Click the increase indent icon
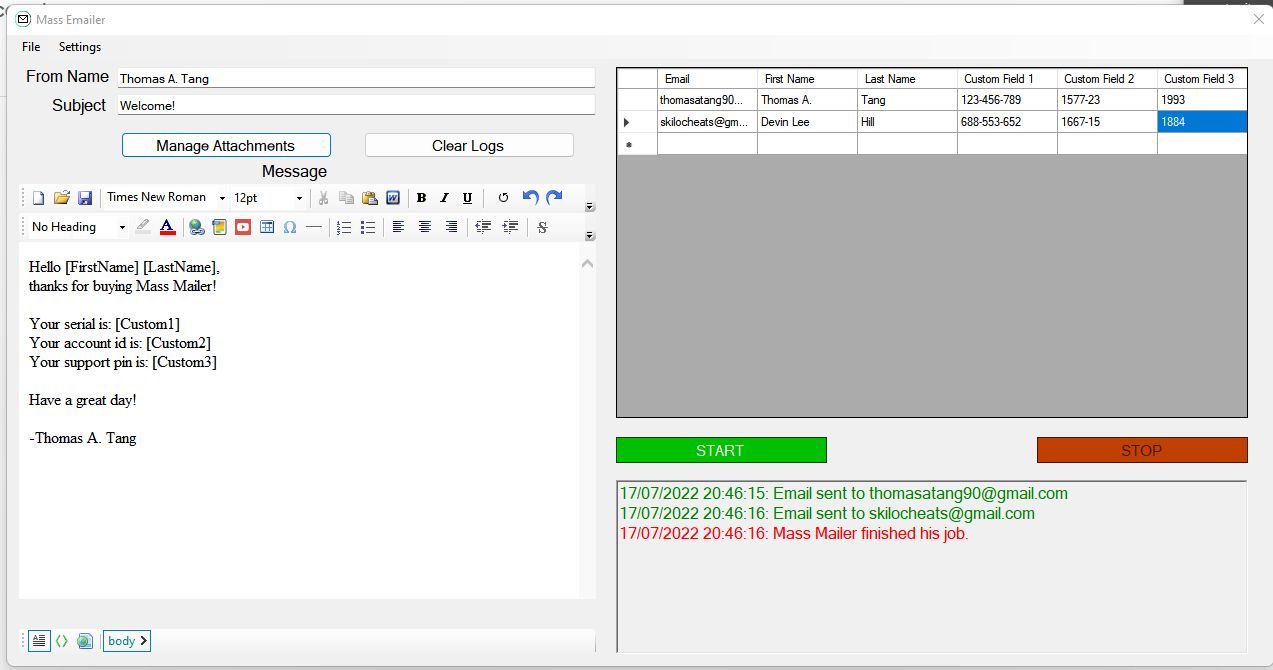This screenshot has height=670, width=1273. pyautogui.click(x=510, y=227)
